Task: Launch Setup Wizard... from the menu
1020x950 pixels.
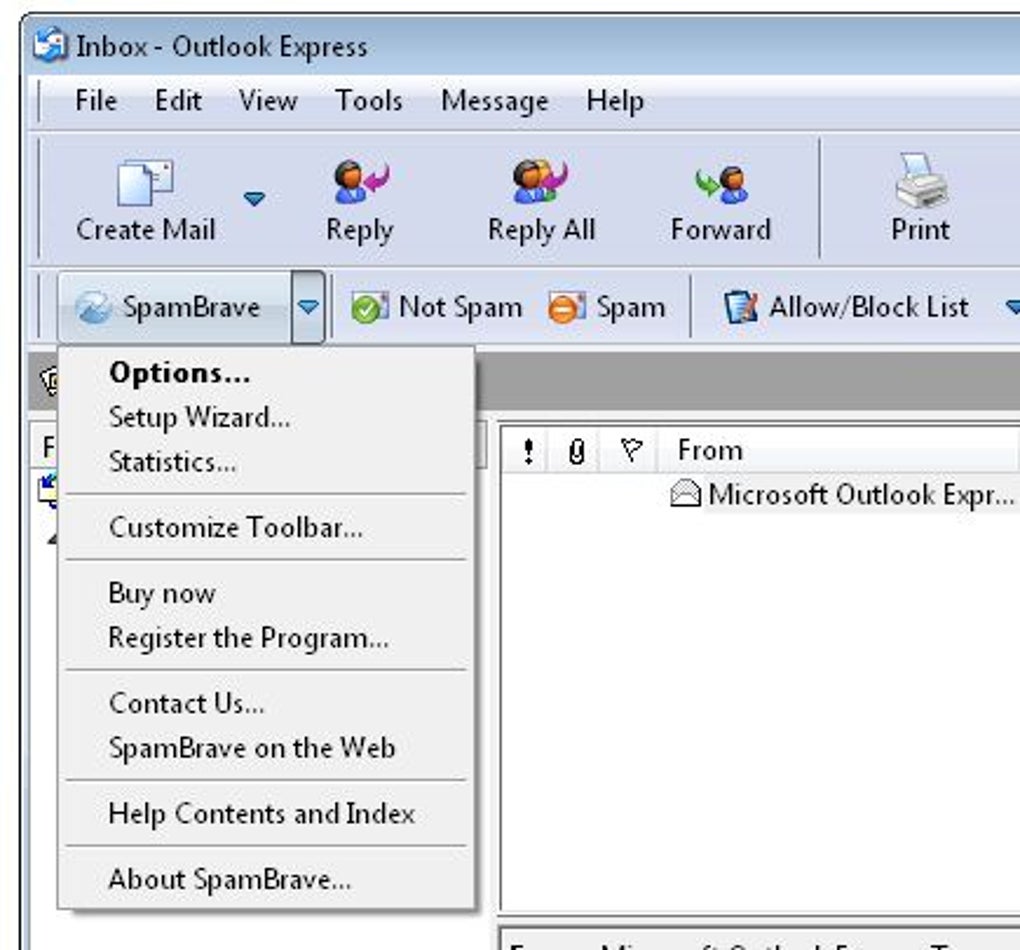Action: 267,417
